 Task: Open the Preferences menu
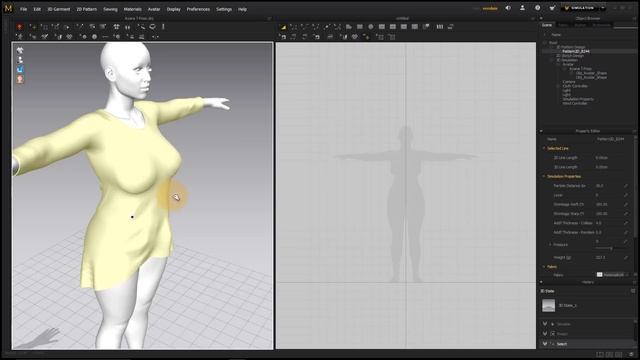pos(198,9)
